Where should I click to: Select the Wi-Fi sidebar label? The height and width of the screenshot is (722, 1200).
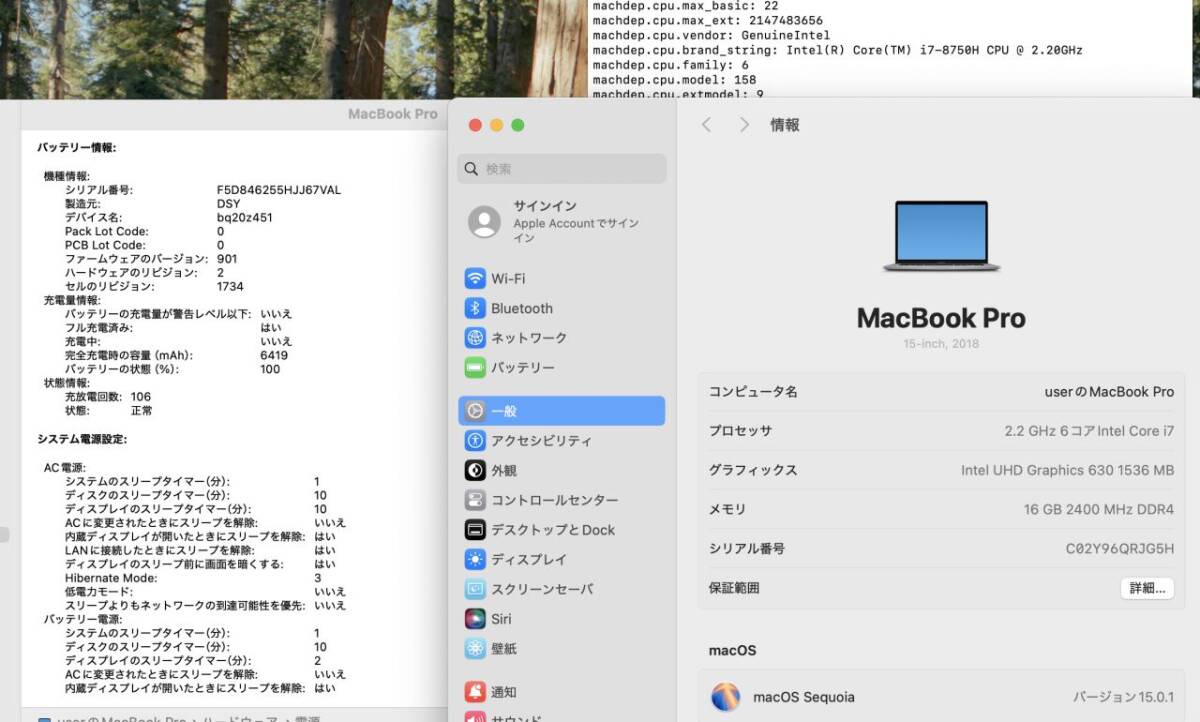(508, 278)
